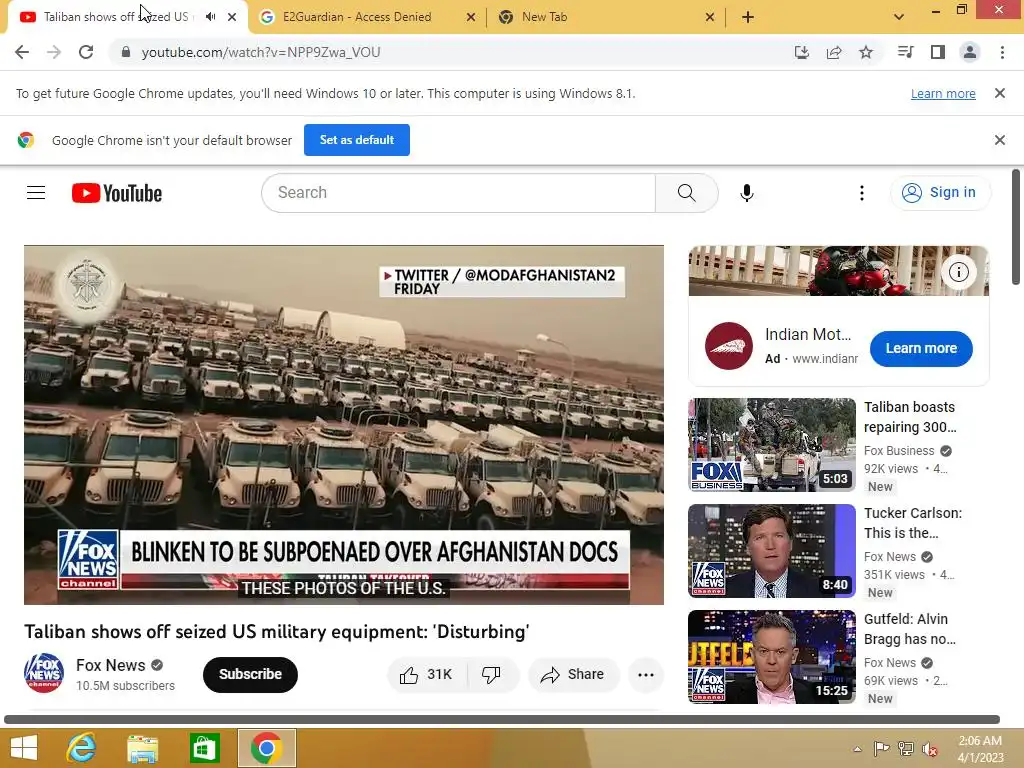This screenshot has width=1024, height=768.
Task: Open Chrome's three-dot menu
Action: tap(1002, 52)
